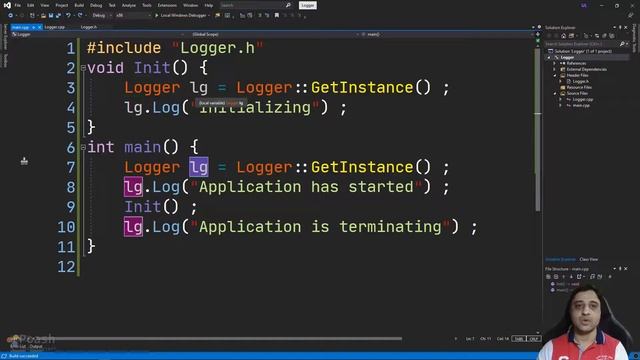Open the Window menu
Image resolution: width=640 pixels, height=360 pixels.
tap(190, 5)
